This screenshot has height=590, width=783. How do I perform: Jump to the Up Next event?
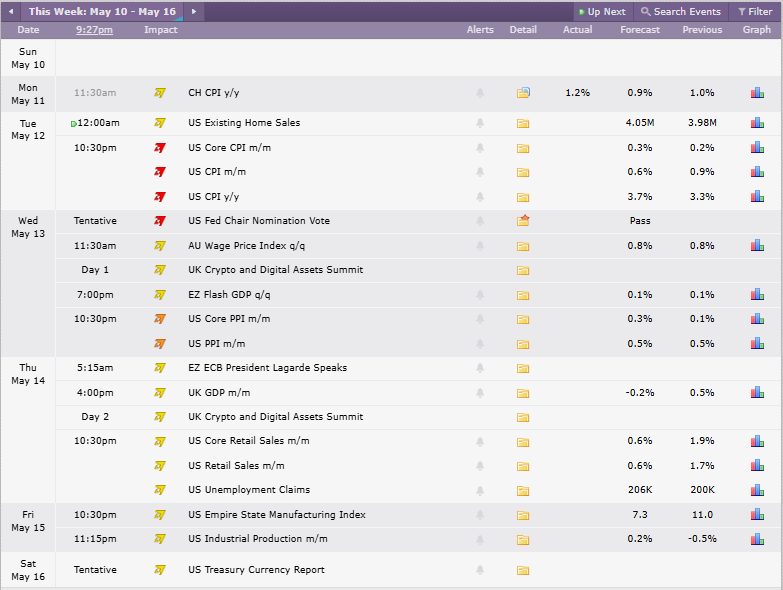602,11
